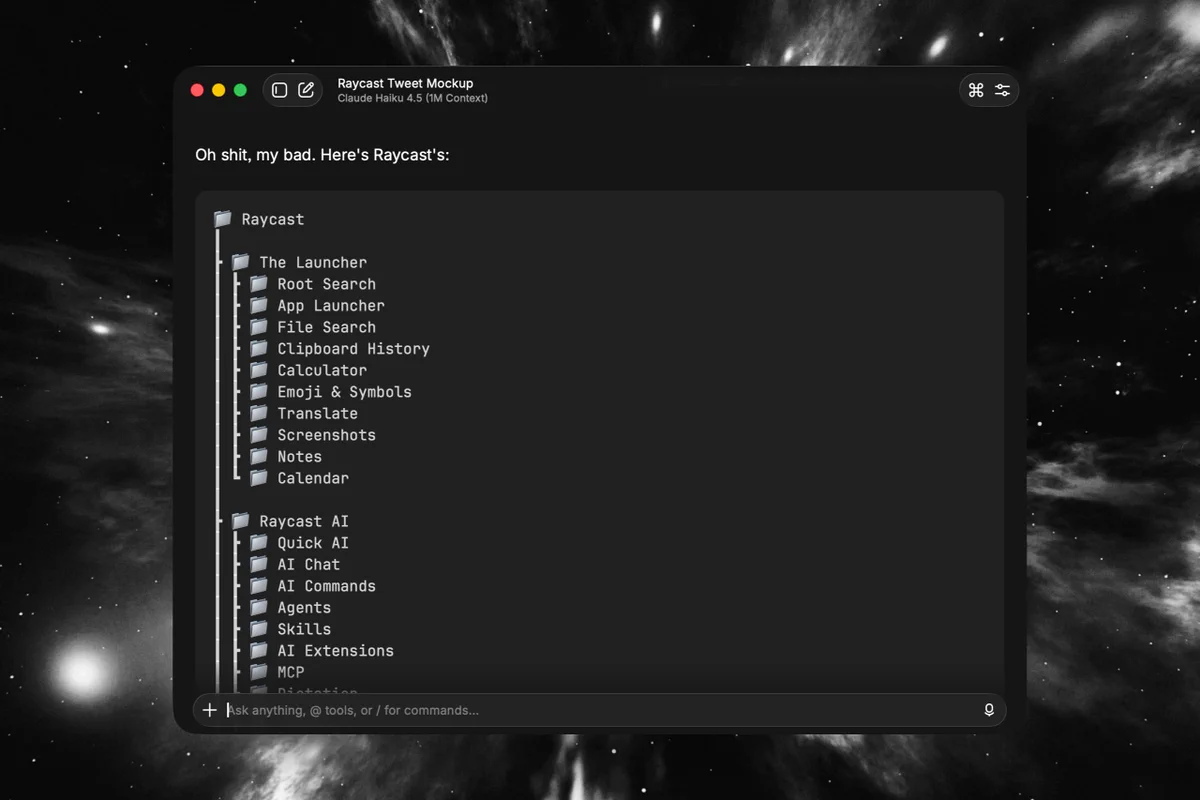Image resolution: width=1200 pixels, height=800 pixels.
Task: Toggle the sidebar panel icon
Action: 280,90
